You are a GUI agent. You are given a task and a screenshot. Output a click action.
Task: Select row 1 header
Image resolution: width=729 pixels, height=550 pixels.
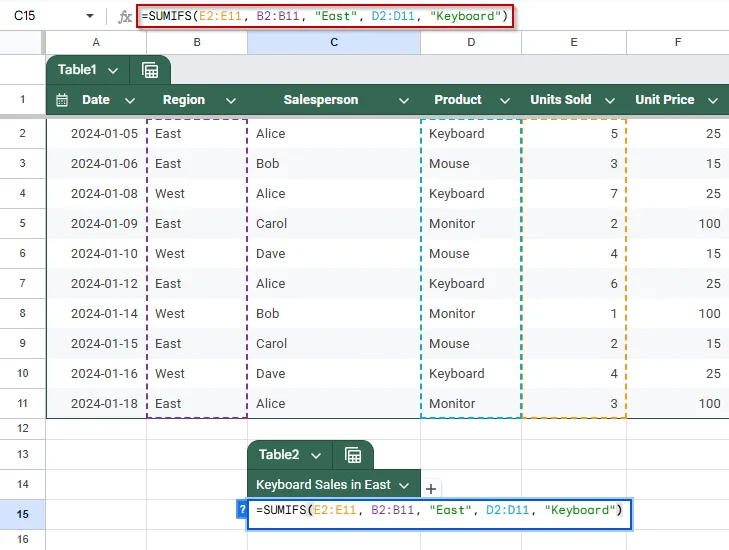coord(22,99)
